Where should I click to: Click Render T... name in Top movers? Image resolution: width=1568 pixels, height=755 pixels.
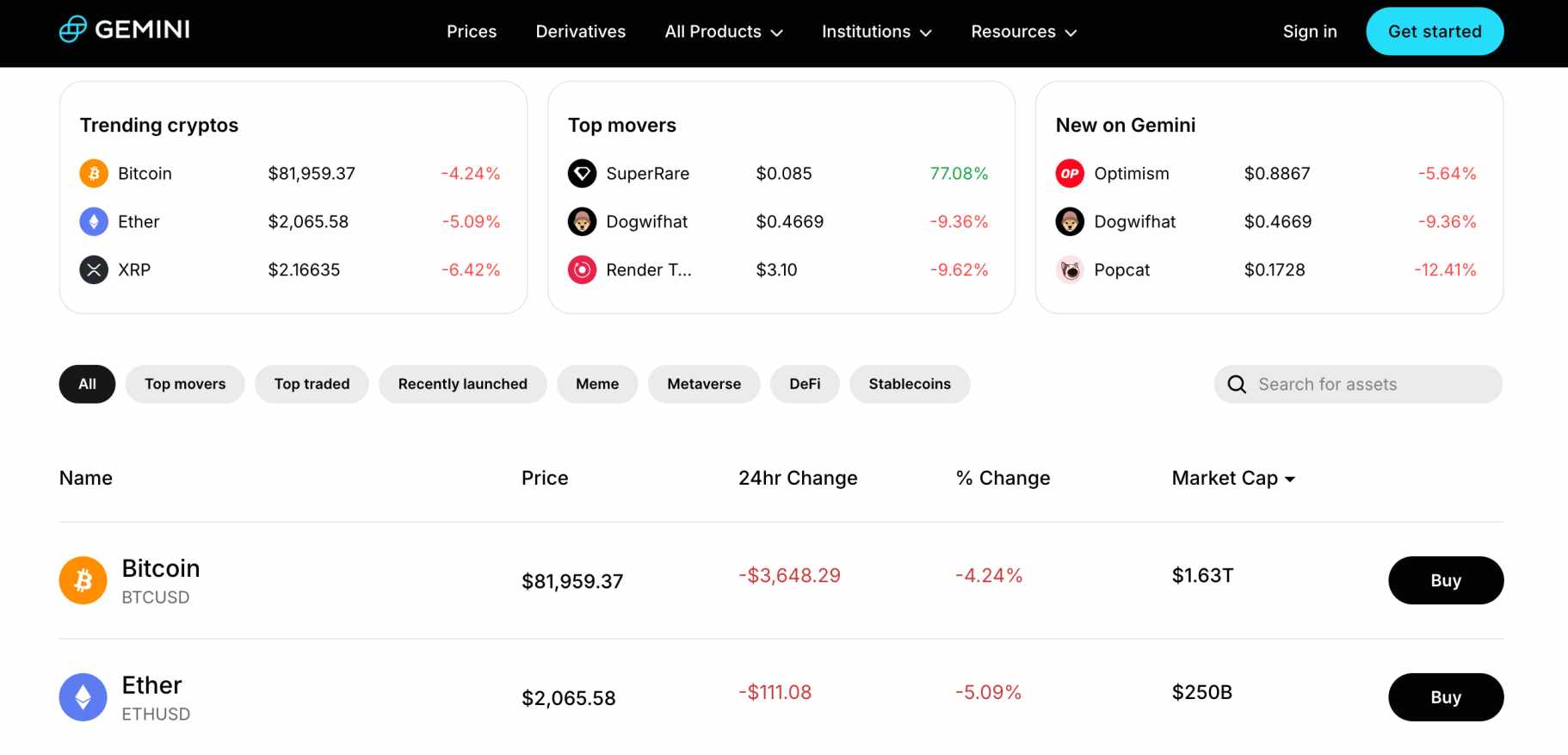649,270
